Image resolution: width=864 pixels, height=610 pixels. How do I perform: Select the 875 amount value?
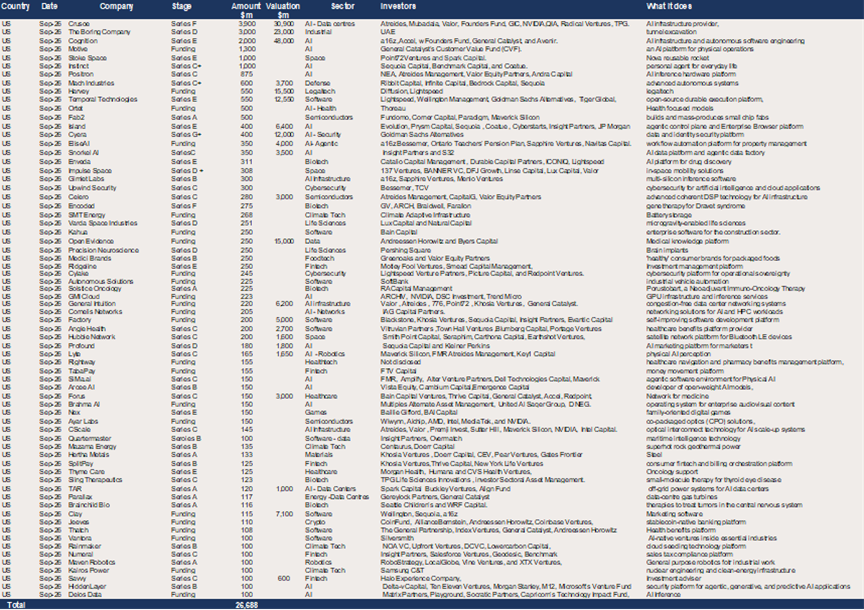246,74
